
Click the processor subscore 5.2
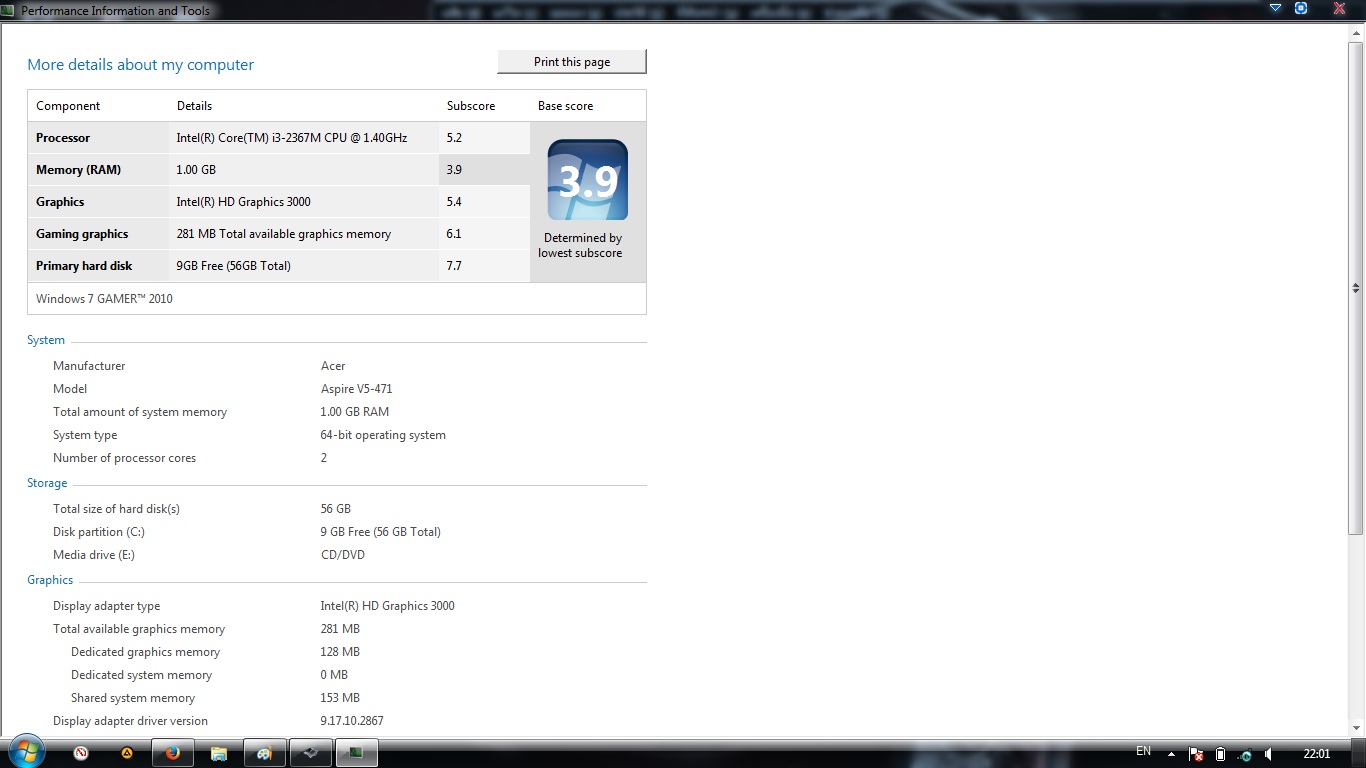[454, 138]
